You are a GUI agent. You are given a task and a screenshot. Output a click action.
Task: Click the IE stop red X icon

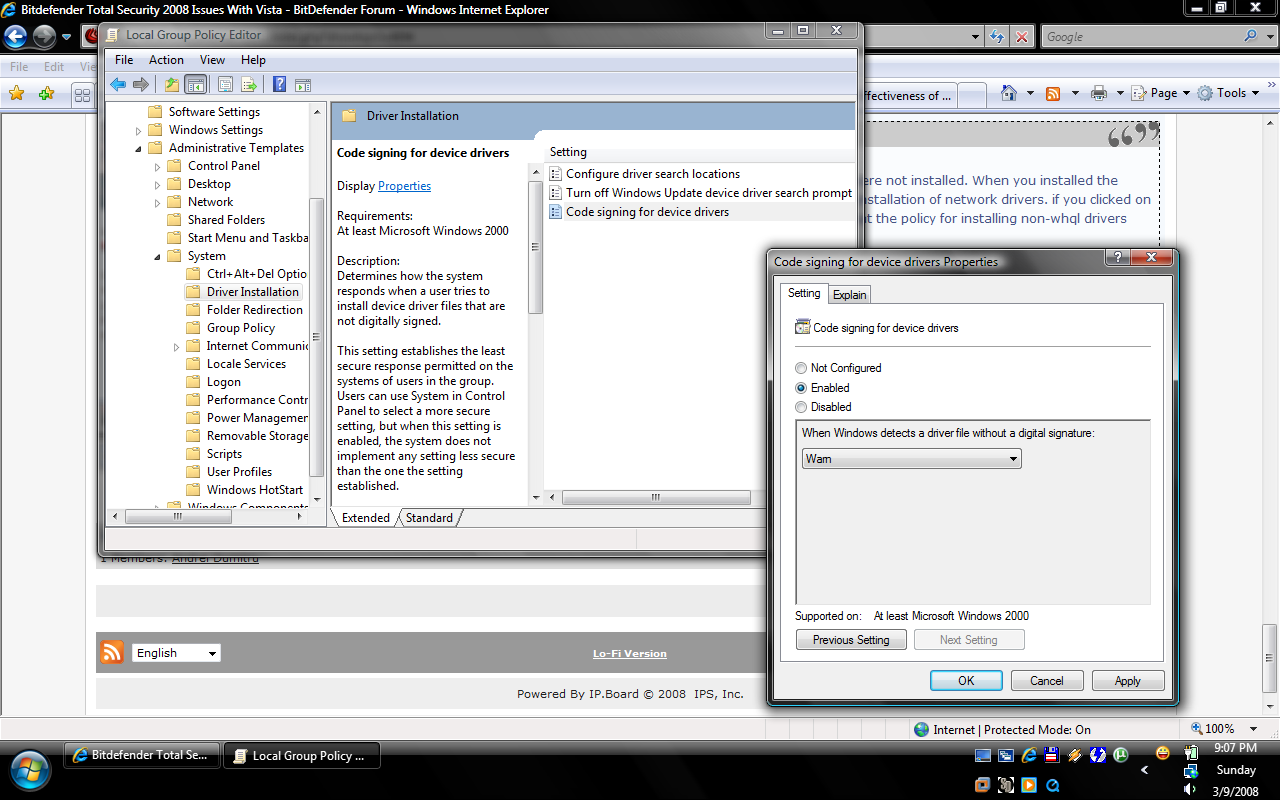click(x=1022, y=37)
